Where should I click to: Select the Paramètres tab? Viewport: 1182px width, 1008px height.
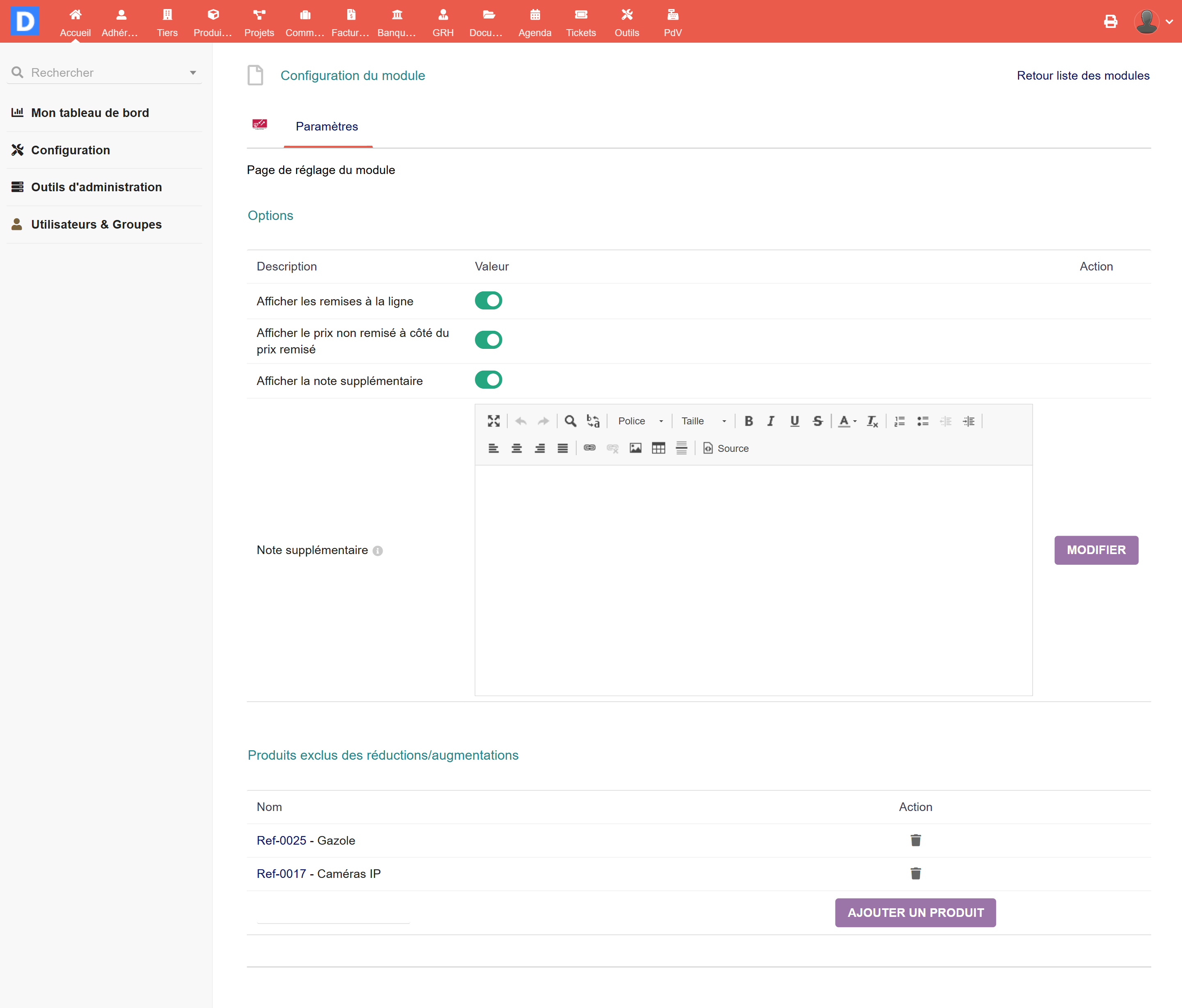(327, 127)
